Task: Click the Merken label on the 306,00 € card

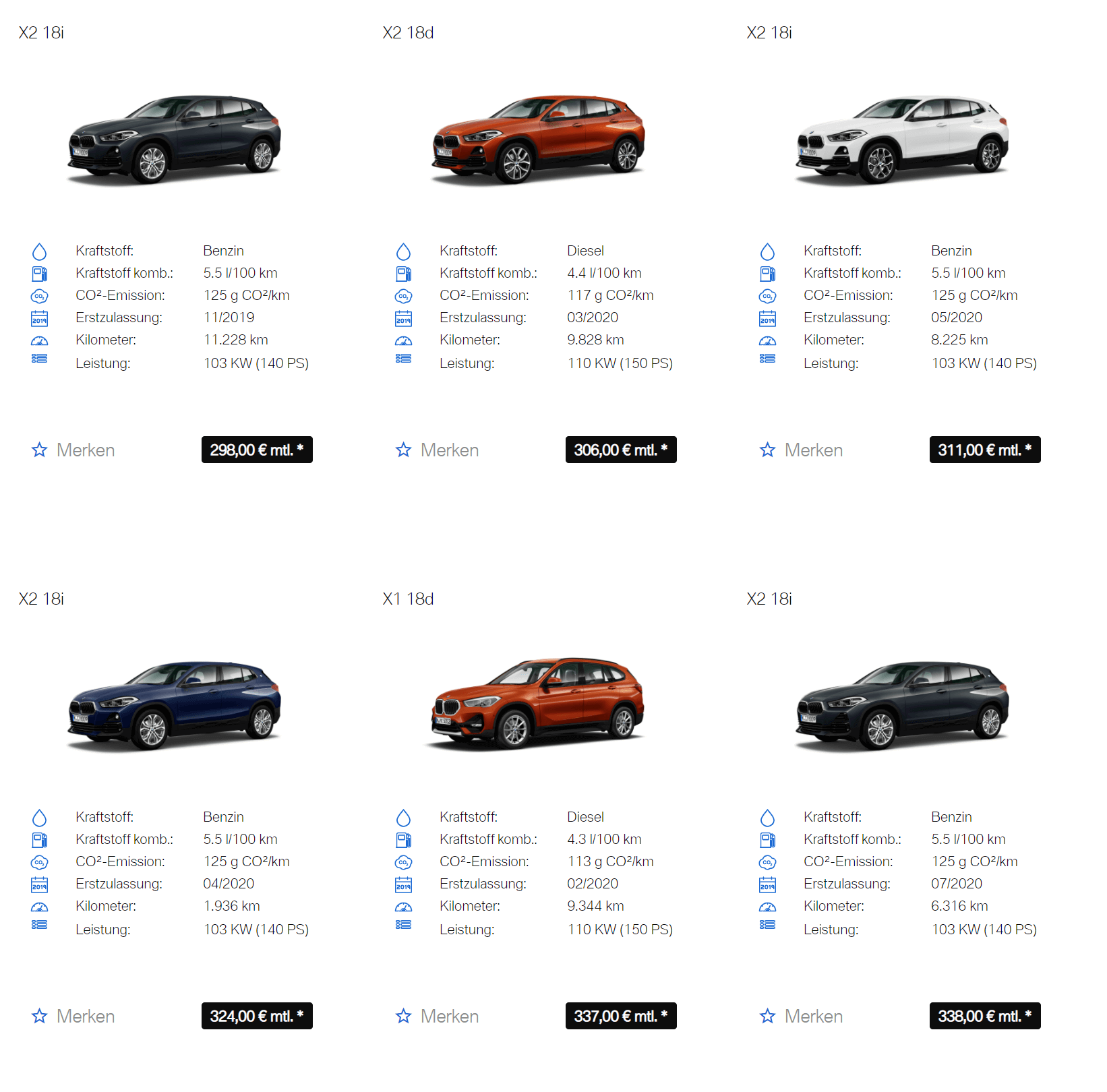Action: coord(450,450)
